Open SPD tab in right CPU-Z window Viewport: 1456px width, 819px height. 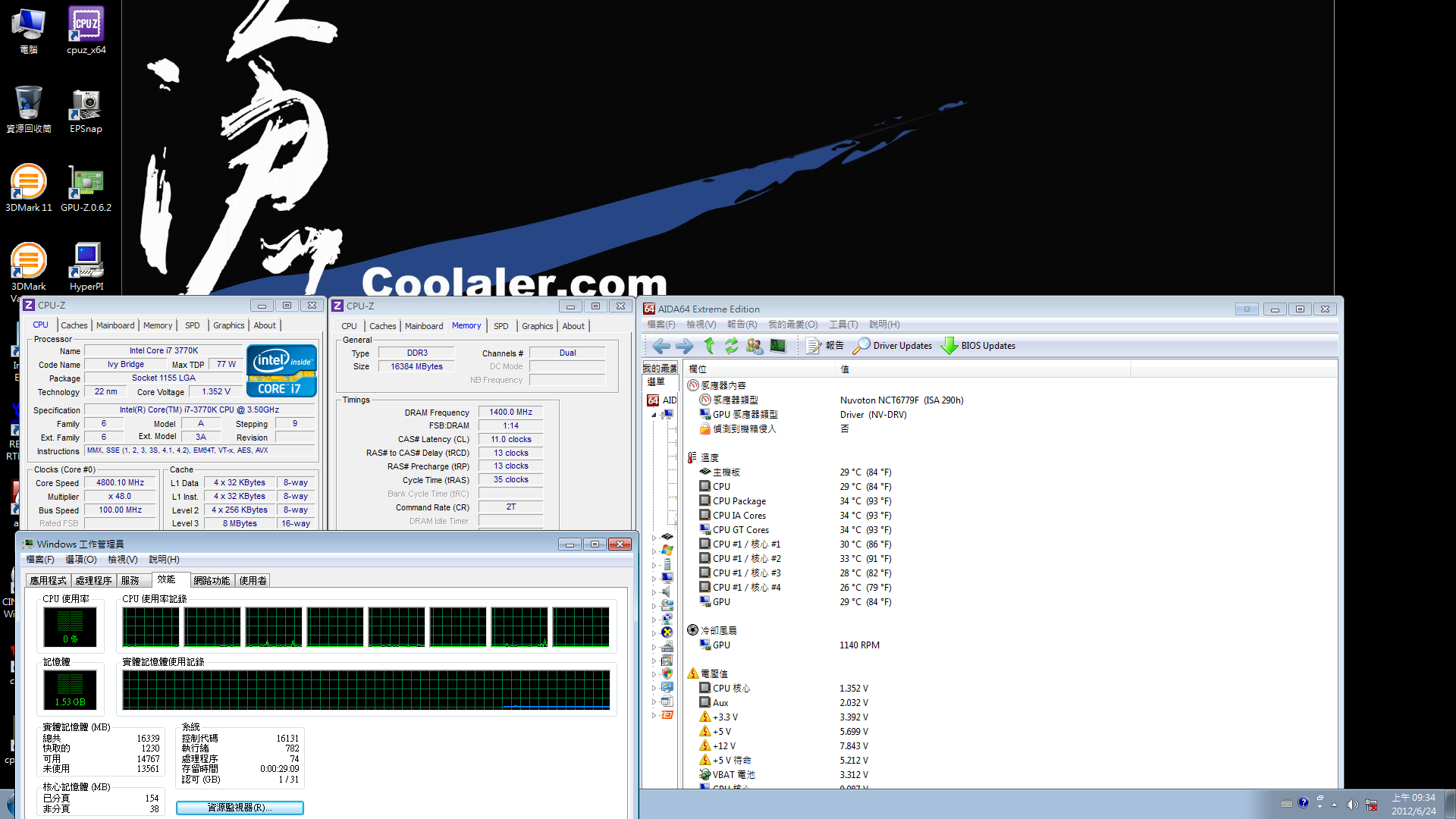point(501,326)
